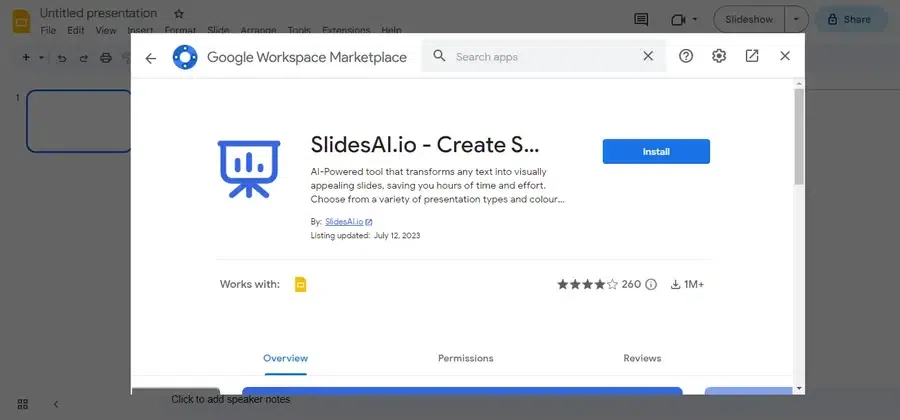The image size is (900, 420).
Task: Clear the search apps field
Action: coord(647,56)
